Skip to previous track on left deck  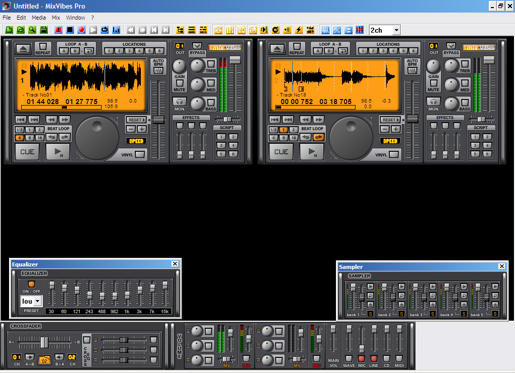21,119
